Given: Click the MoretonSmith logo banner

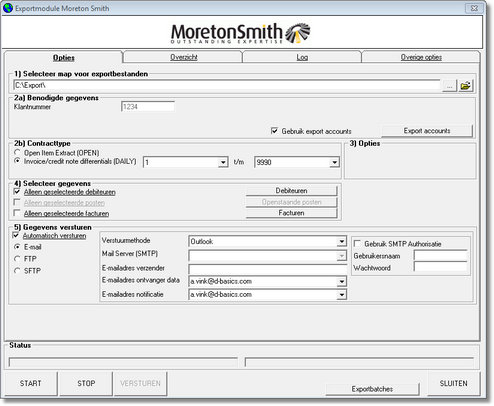Looking at the screenshot, I should 241,33.
